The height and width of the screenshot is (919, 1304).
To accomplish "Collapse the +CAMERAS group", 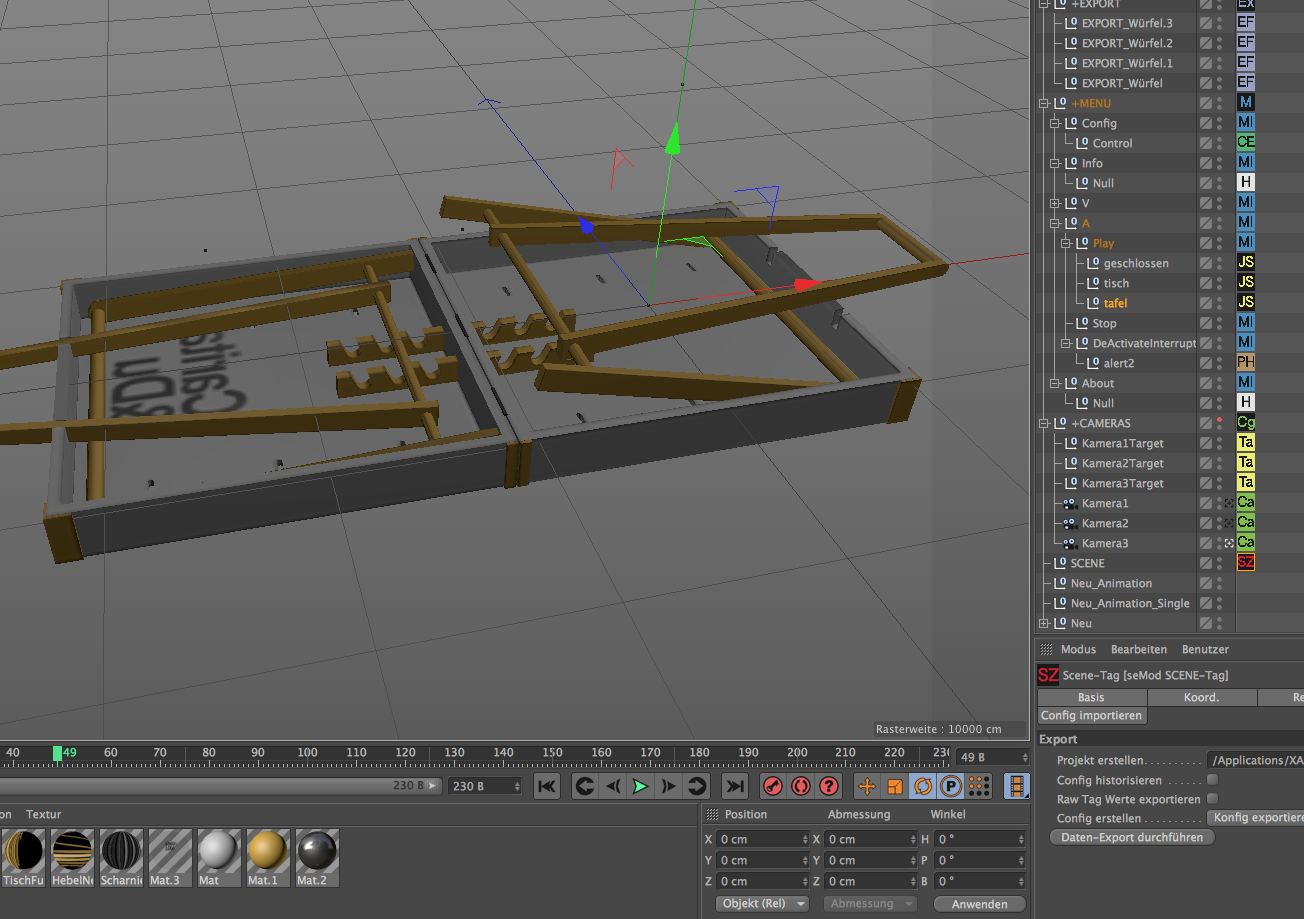I will pyautogui.click(x=1043, y=423).
